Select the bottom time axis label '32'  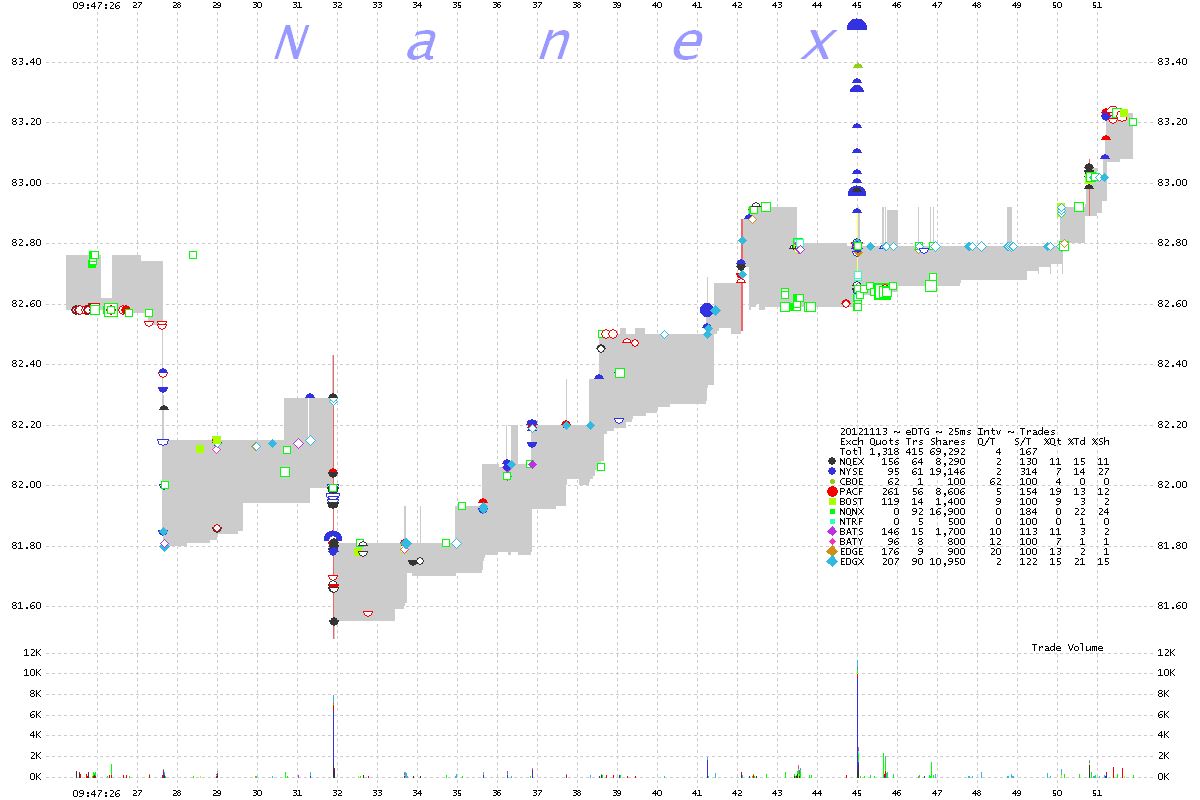point(337,792)
